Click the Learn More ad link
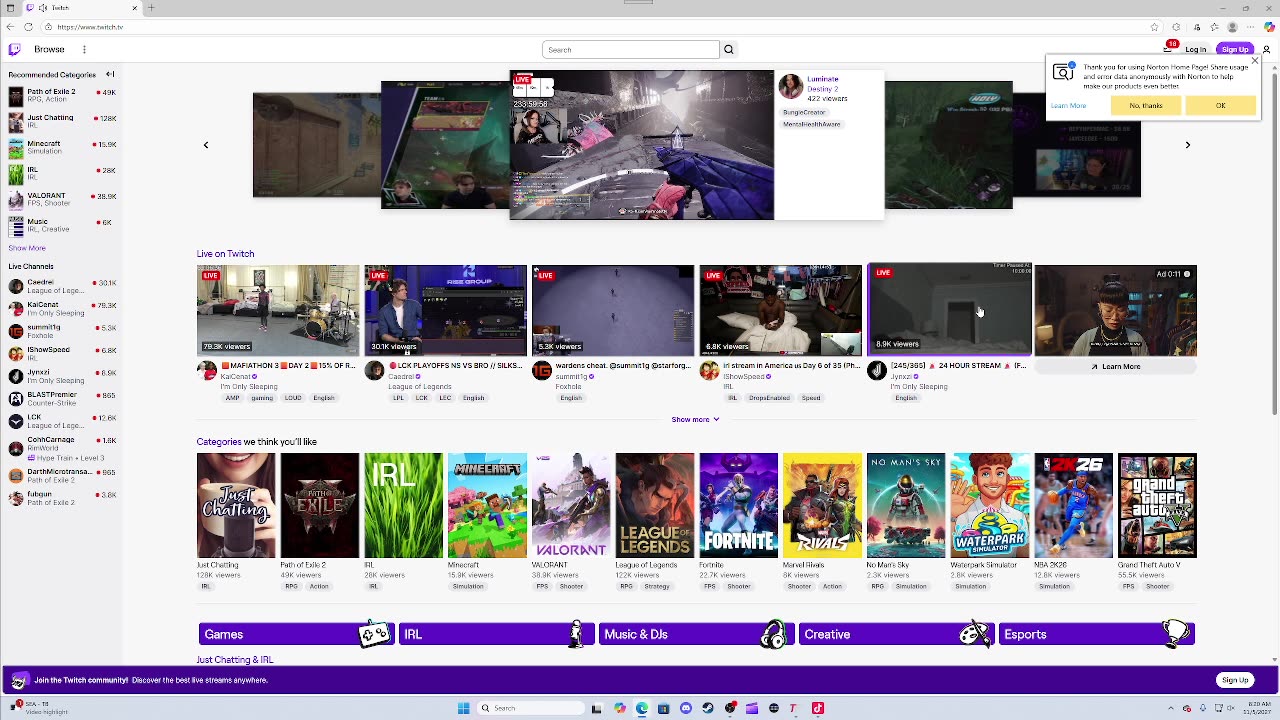Image resolution: width=1280 pixels, height=720 pixels. [x=1116, y=366]
